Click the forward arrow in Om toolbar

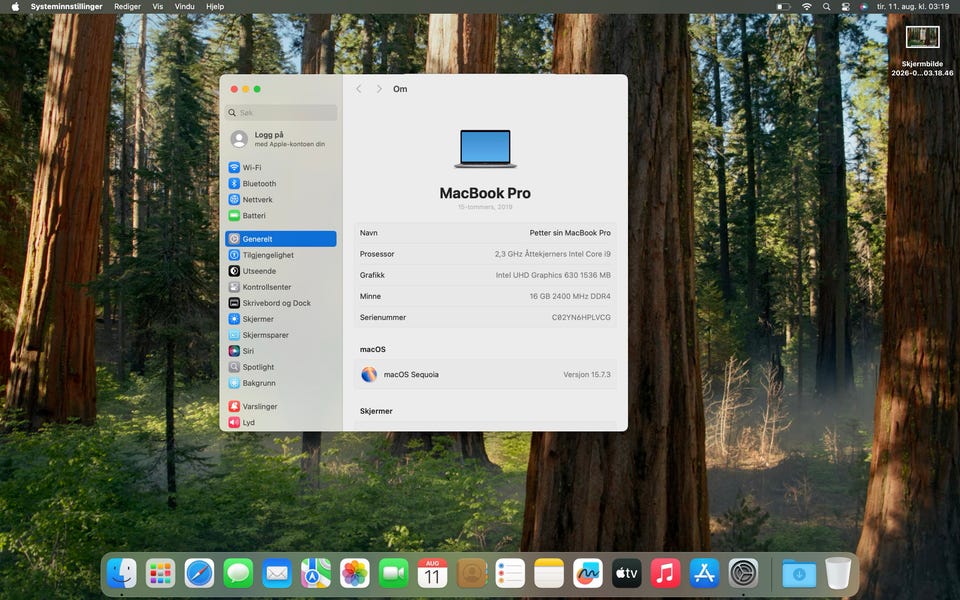[379, 89]
